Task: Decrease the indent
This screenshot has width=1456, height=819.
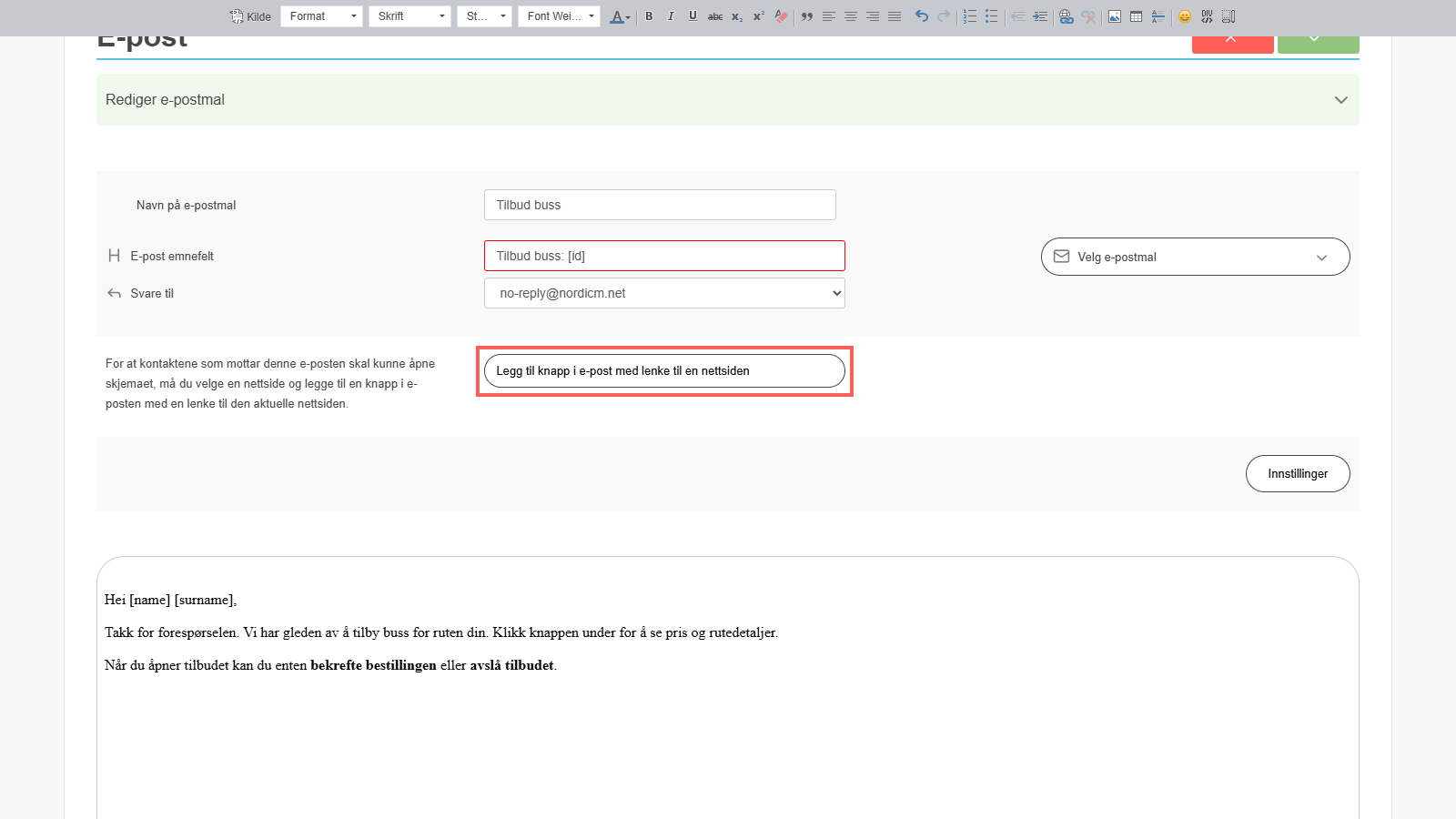Action: tap(1018, 16)
